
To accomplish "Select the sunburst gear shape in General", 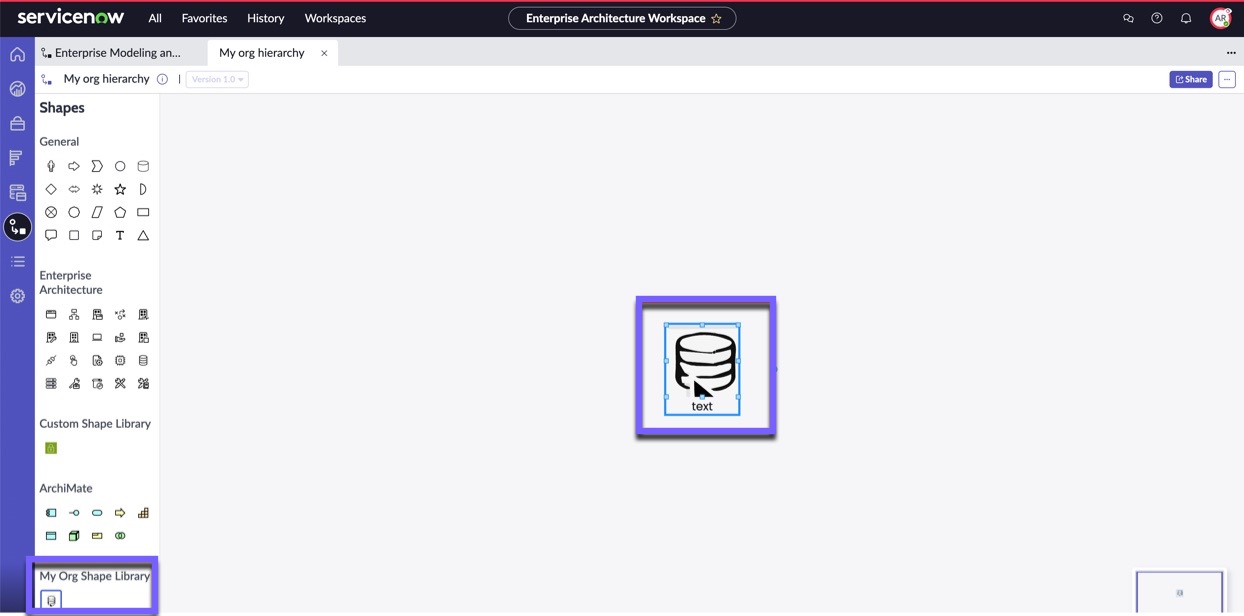I will [x=97, y=189].
